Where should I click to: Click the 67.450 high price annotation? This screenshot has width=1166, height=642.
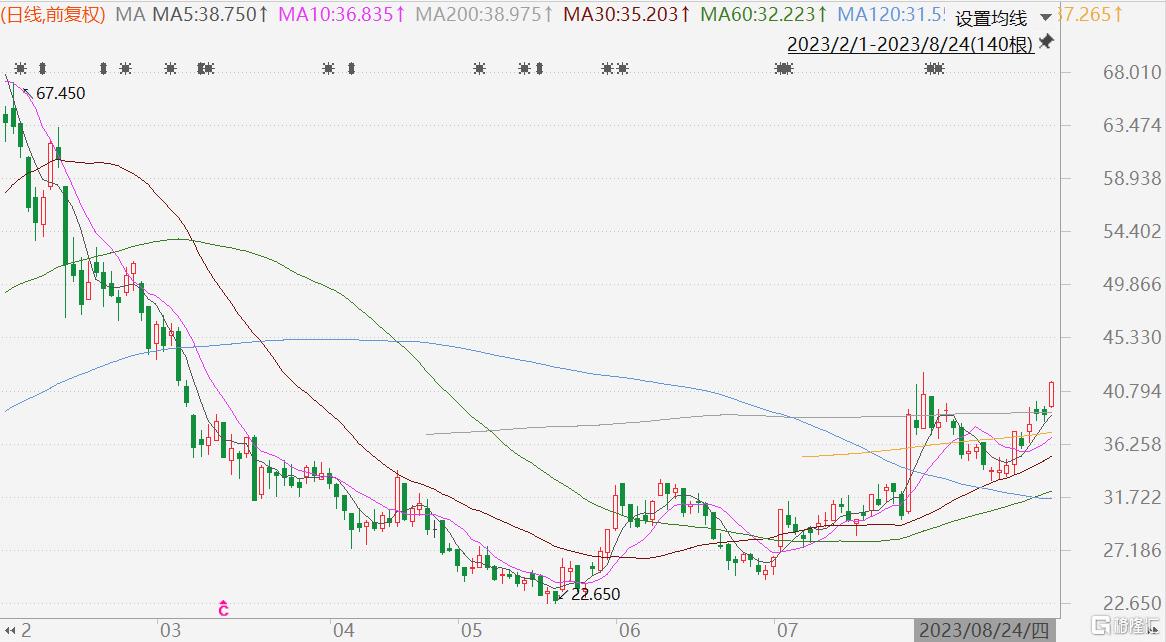(x=60, y=93)
